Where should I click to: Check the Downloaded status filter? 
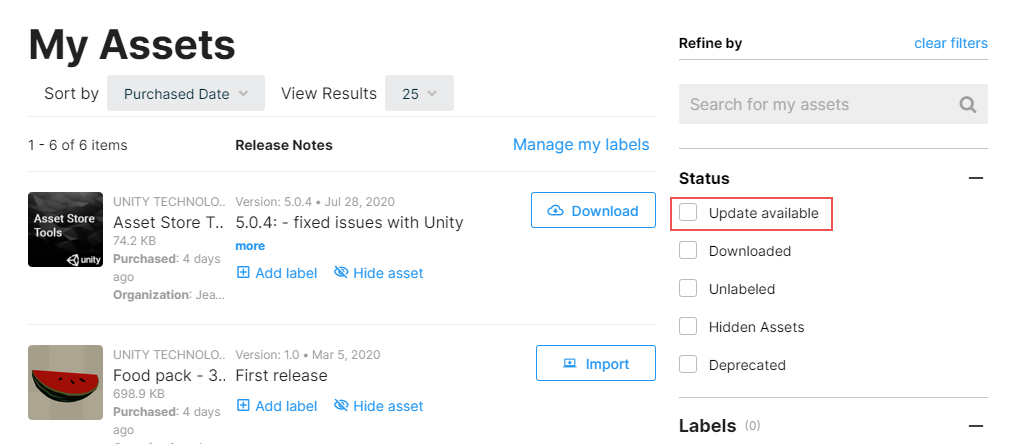tap(688, 251)
